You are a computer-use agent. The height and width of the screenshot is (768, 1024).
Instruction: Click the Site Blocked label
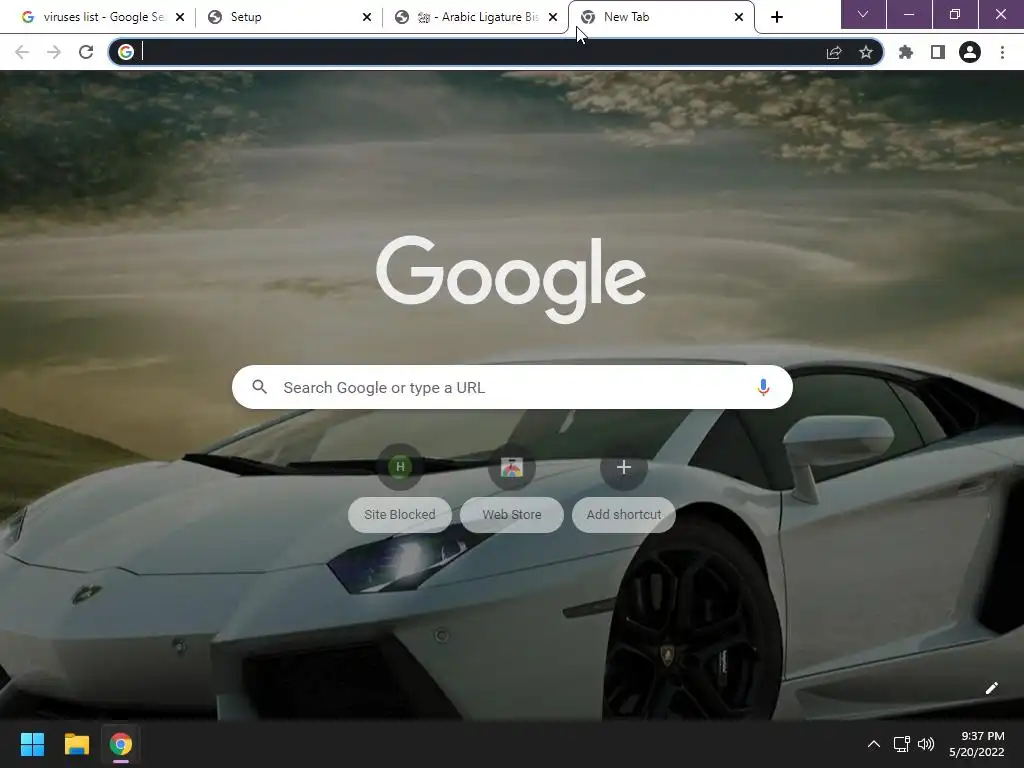coord(400,515)
